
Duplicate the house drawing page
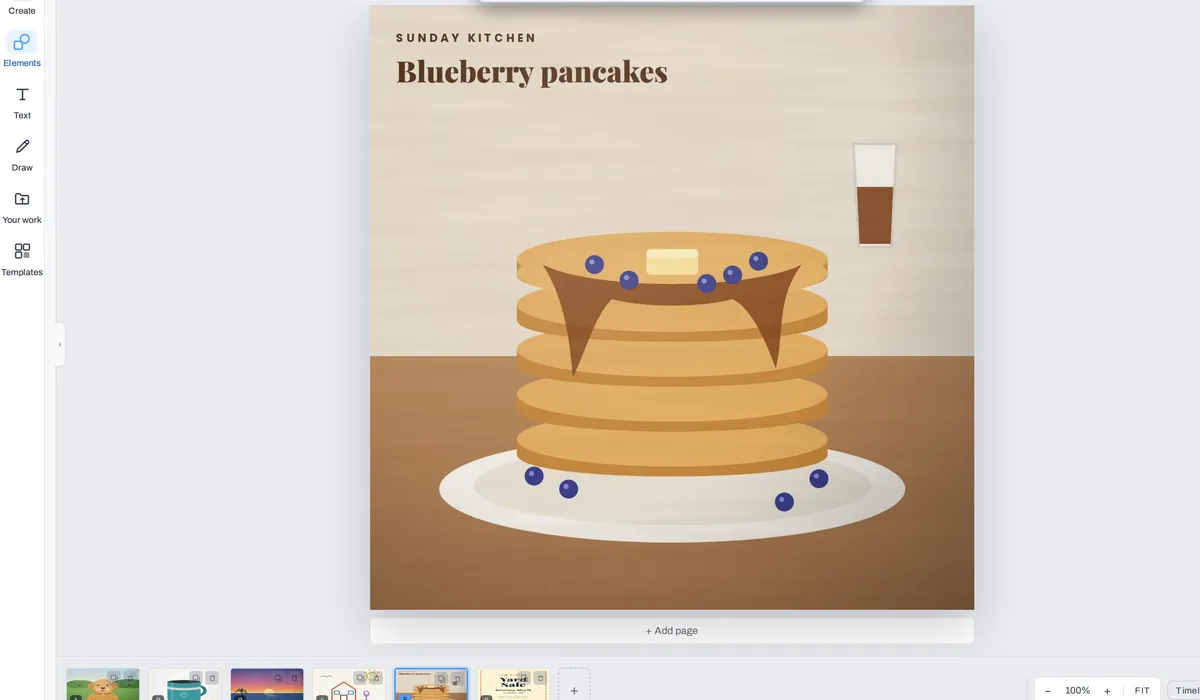pos(359,678)
